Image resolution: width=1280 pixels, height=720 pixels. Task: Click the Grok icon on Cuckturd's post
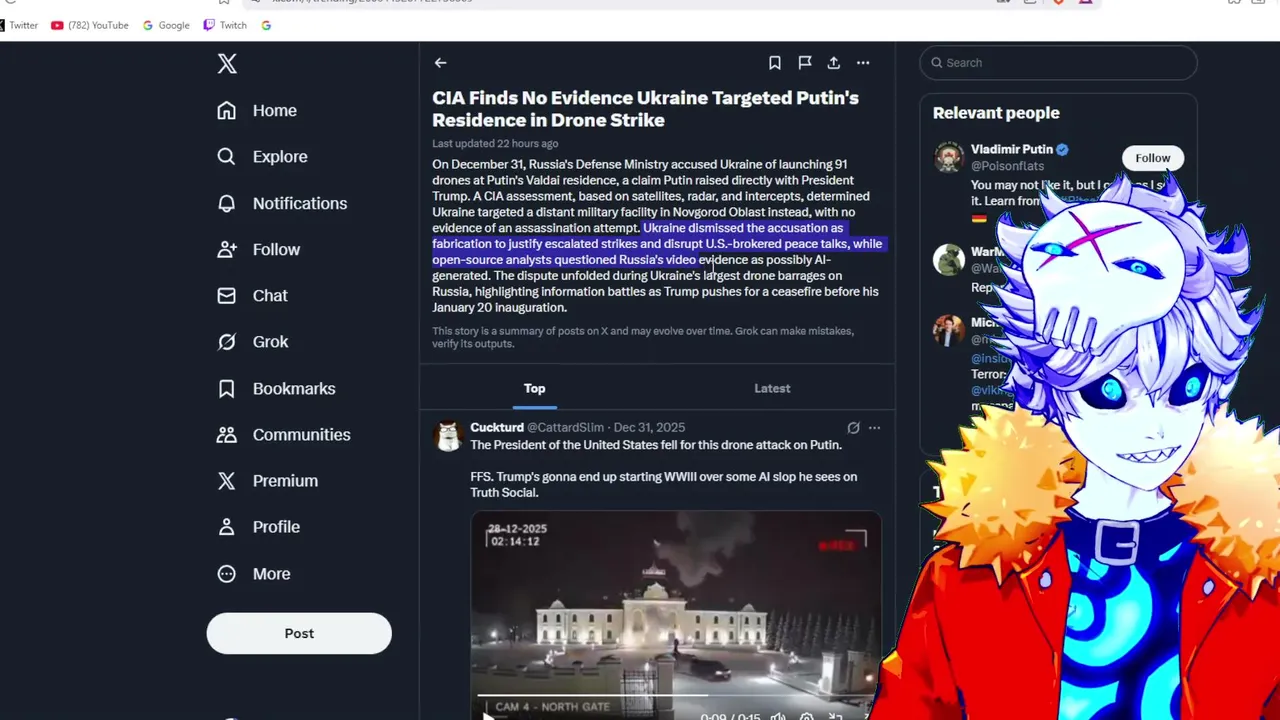coord(853,428)
